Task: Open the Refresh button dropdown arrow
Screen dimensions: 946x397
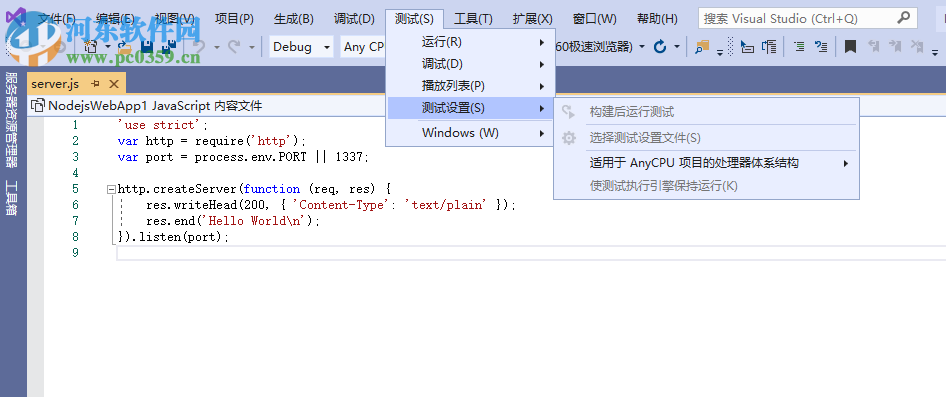Action: [677, 46]
